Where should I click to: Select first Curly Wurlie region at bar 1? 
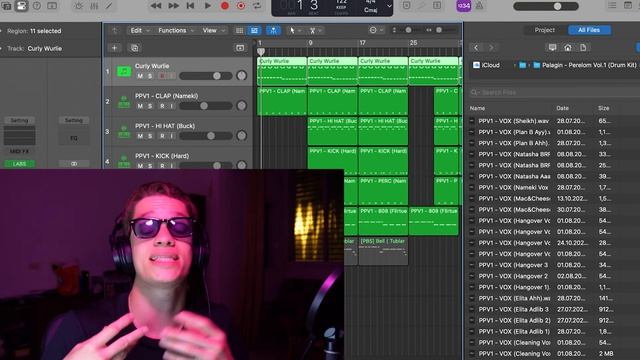pyautogui.click(x=282, y=71)
